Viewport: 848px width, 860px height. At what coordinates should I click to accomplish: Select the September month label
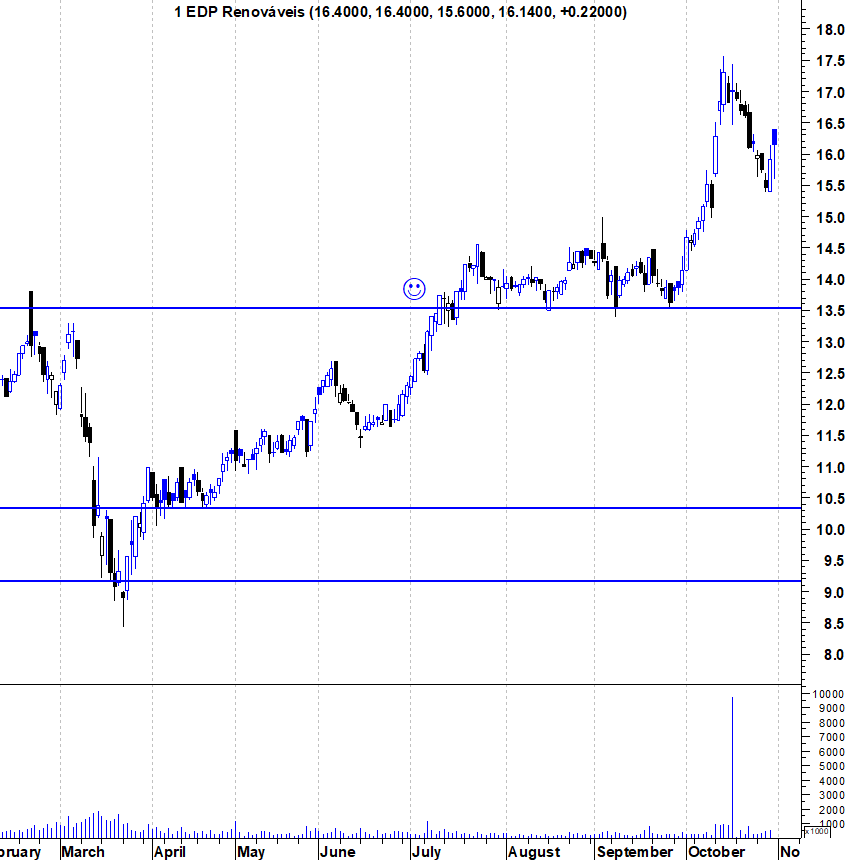point(635,852)
